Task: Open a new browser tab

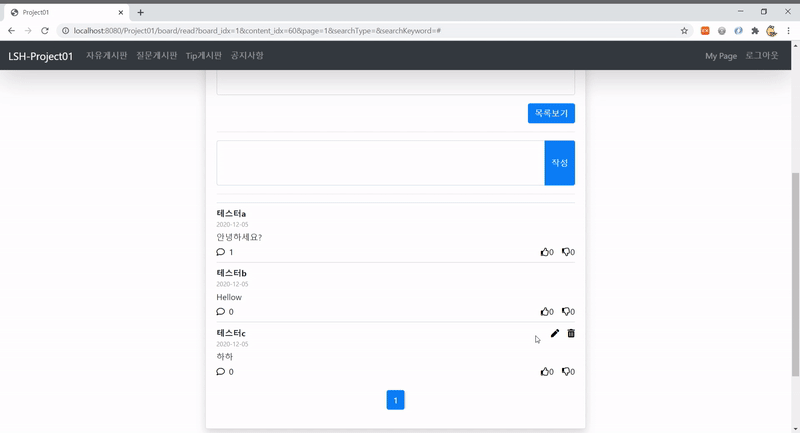Action: click(x=140, y=12)
